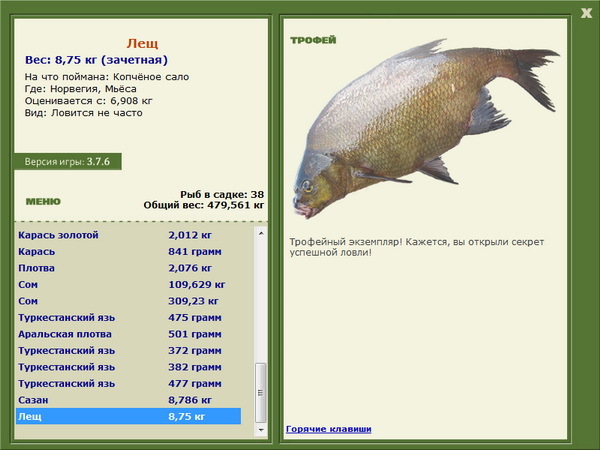
Task: Select Аральская плотва 501 грамм row
Action: coord(129,334)
